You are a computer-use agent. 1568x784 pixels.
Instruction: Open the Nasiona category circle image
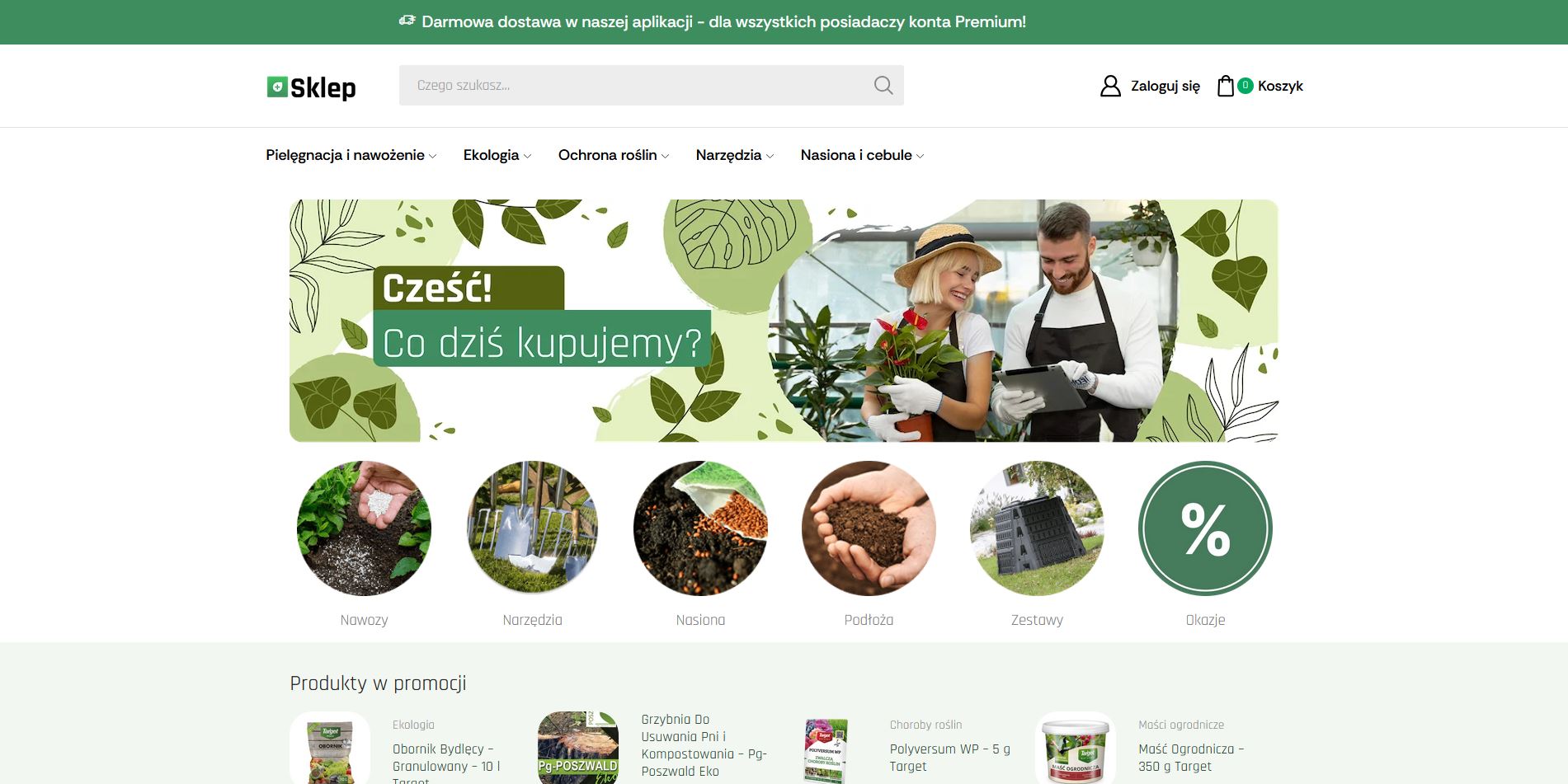pos(700,528)
